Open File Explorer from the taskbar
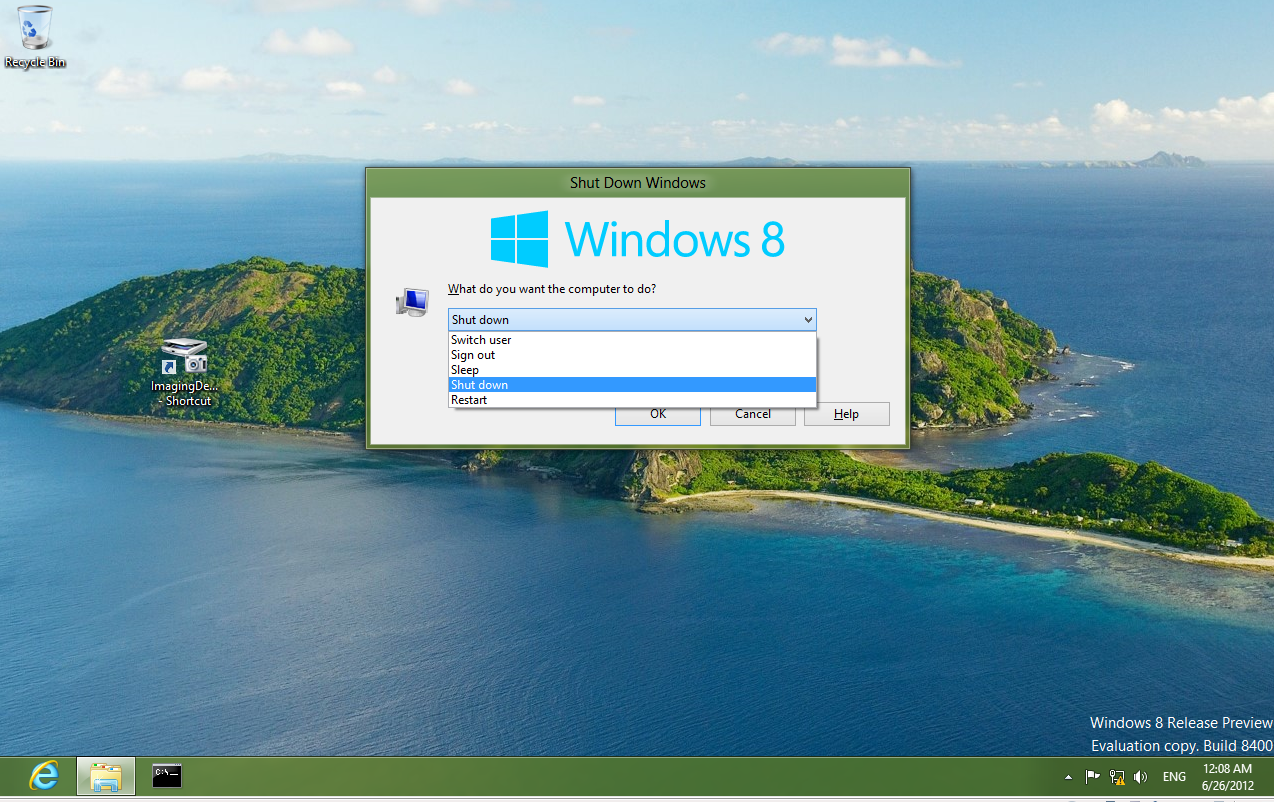Image resolution: width=1274 pixels, height=802 pixels. [105, 776]
